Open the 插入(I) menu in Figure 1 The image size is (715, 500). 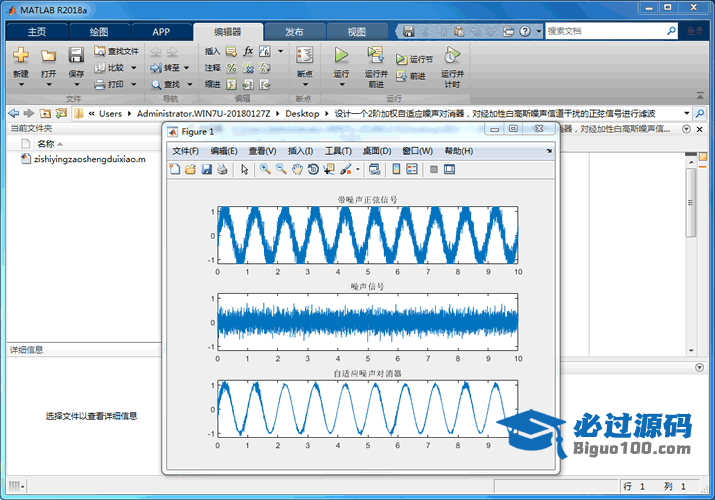tap(300, 151)
